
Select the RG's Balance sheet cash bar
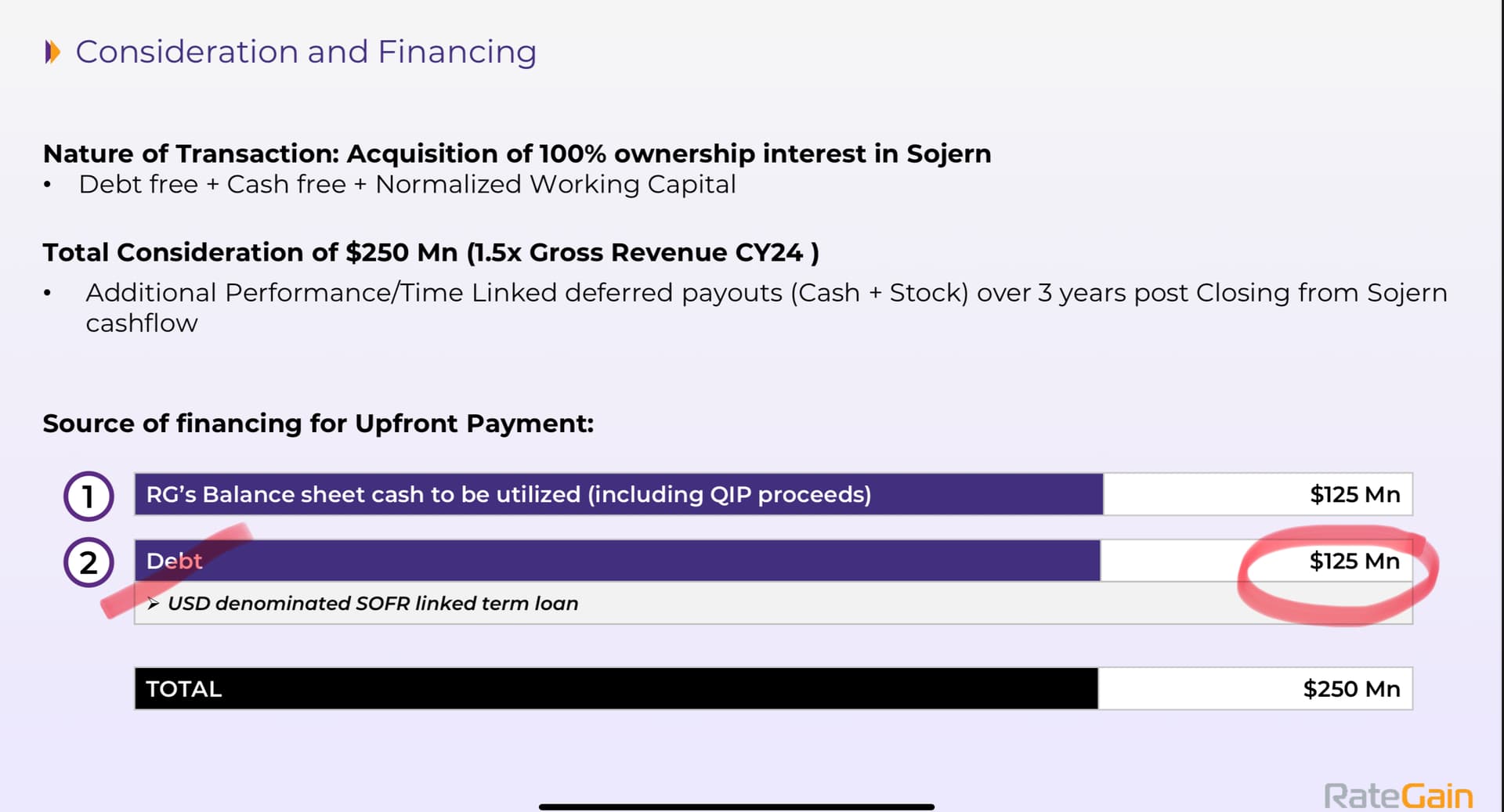click(619, 494)
